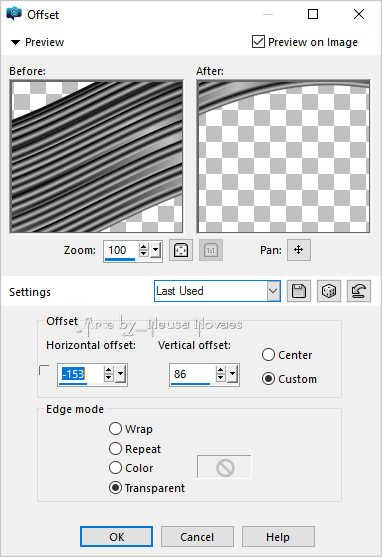Screen dimensions: 382x557
Task: Open the Vertical offset slider dropdown arrow
Action: [233, 374]
